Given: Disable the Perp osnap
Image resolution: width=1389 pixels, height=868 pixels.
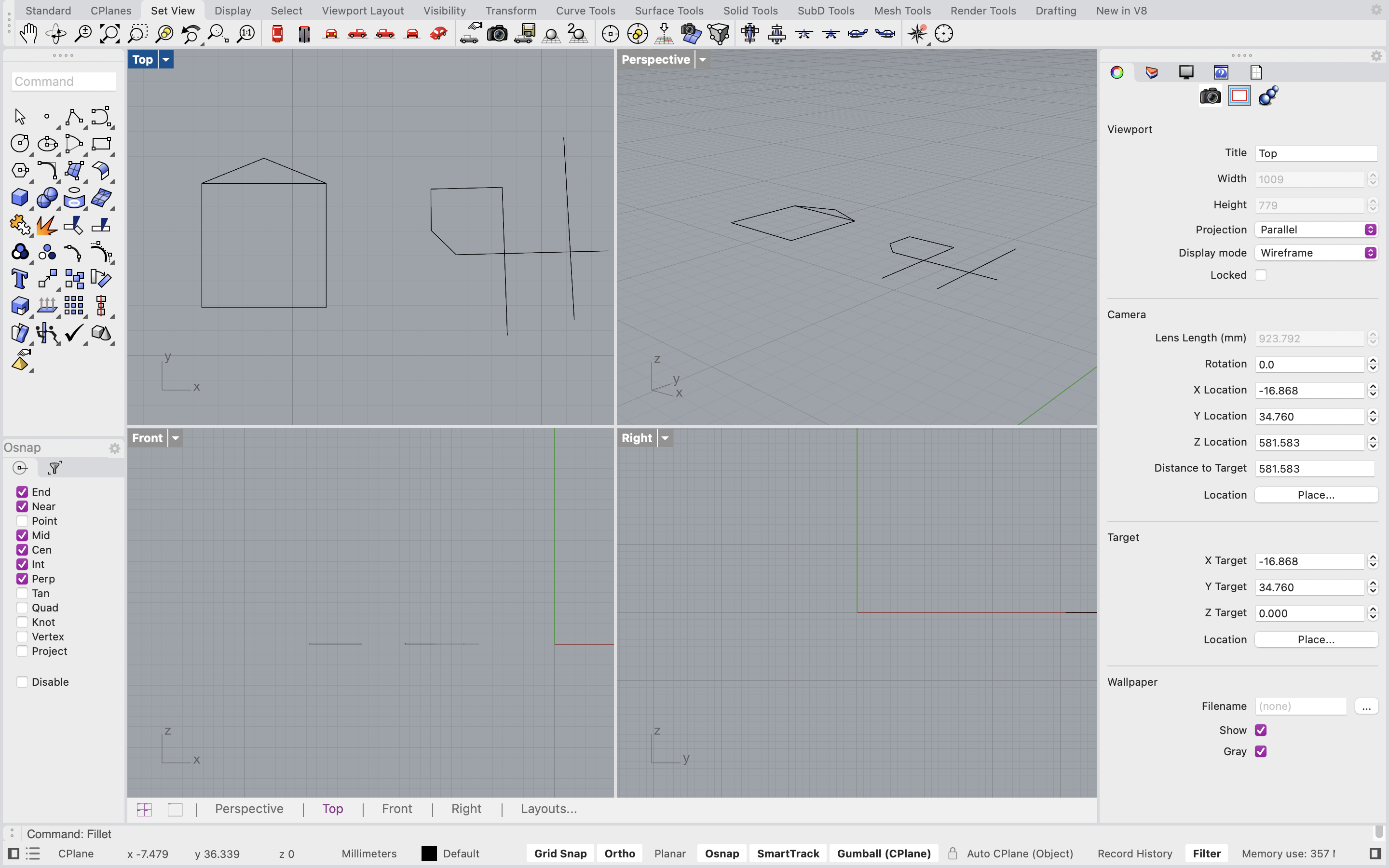Looking at the screenshot, I should pos(22,579).
